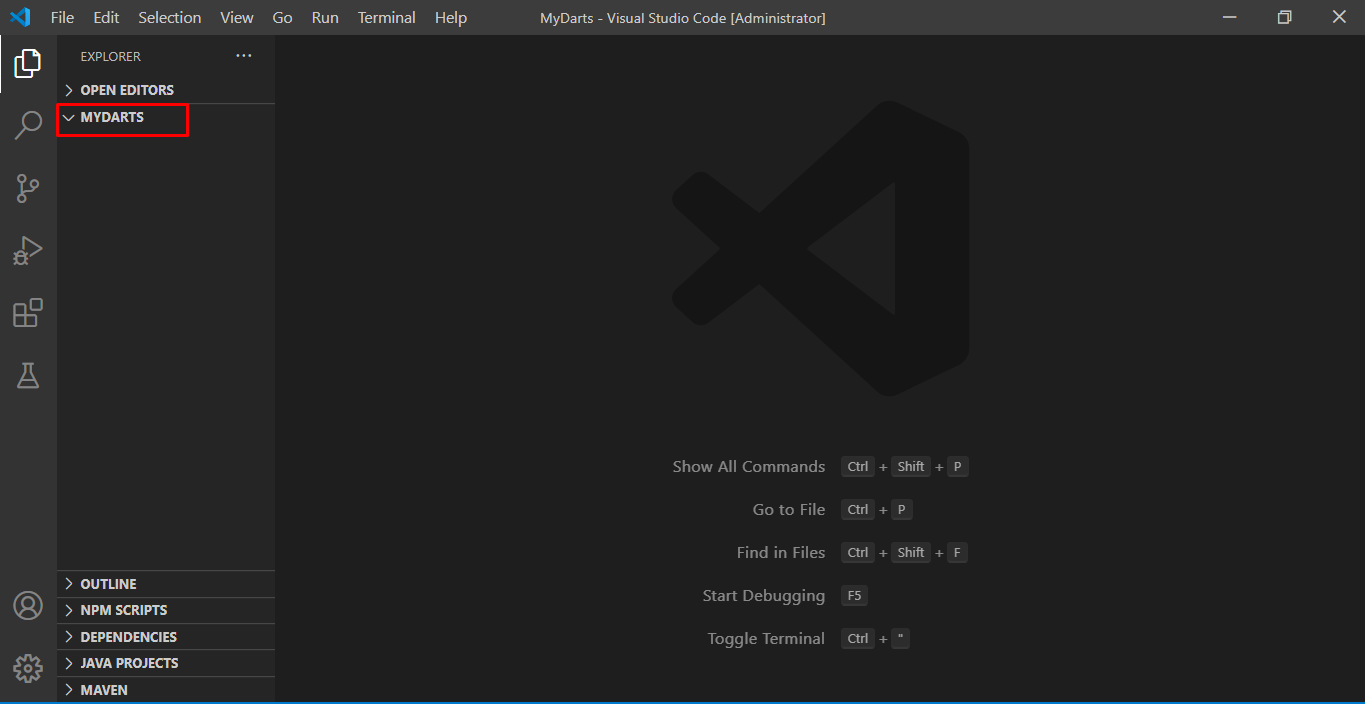Open the File menu
The image size is (1365, 704).
(x=62, y=18)
